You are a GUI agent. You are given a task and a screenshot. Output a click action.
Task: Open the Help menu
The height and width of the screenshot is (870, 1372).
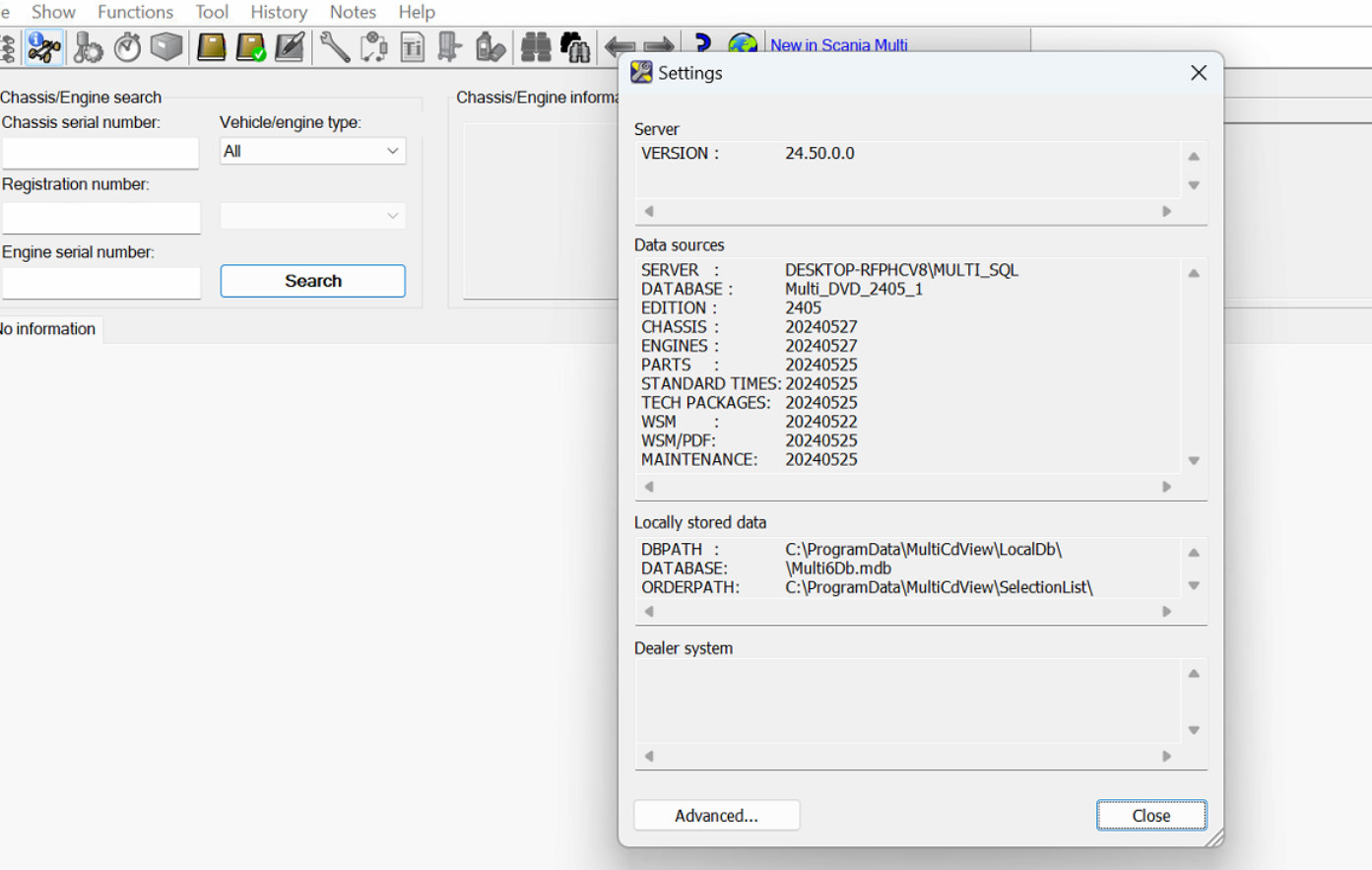pyautogui.click(x=417, y=12)
